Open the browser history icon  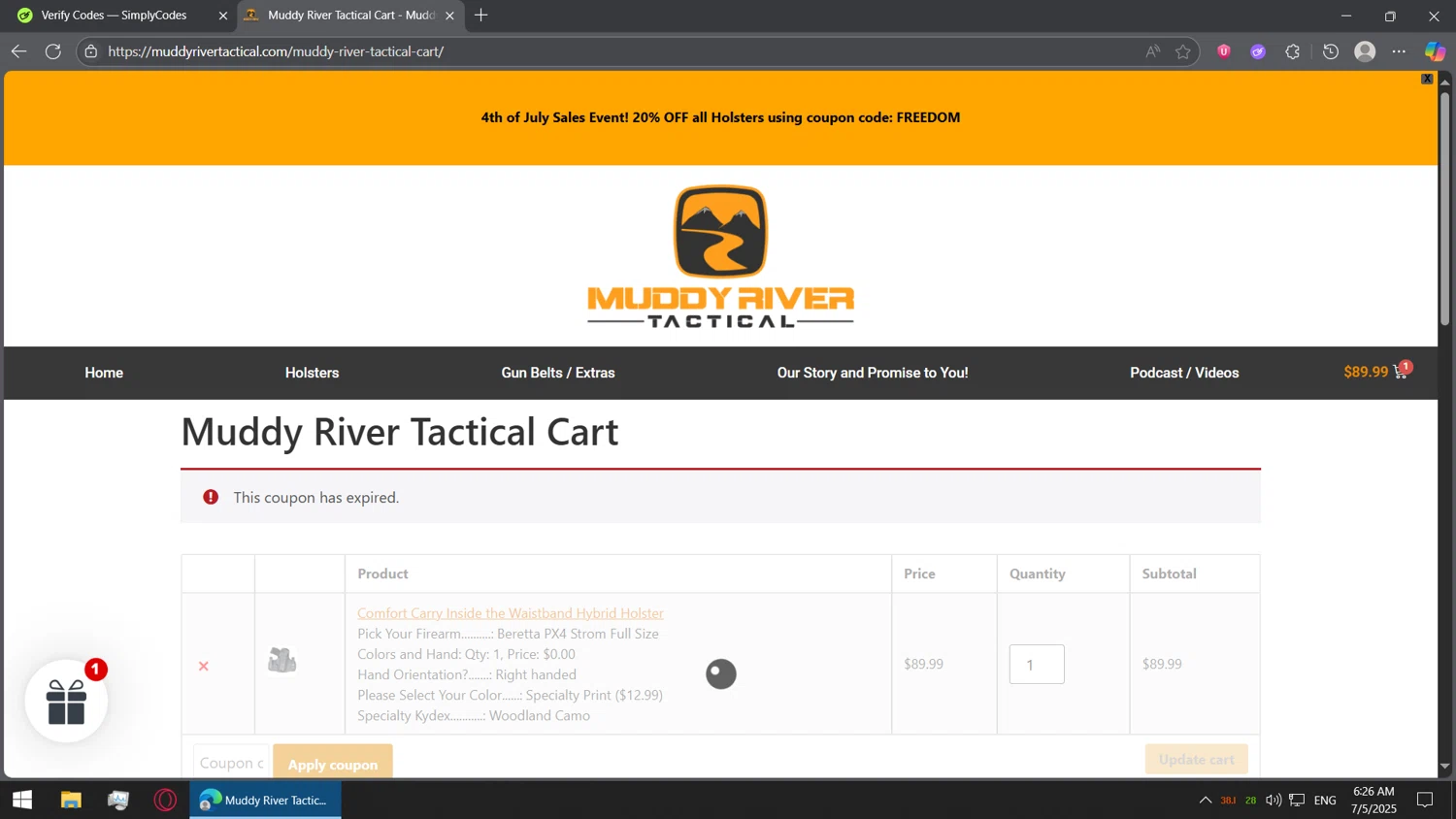1331,51
